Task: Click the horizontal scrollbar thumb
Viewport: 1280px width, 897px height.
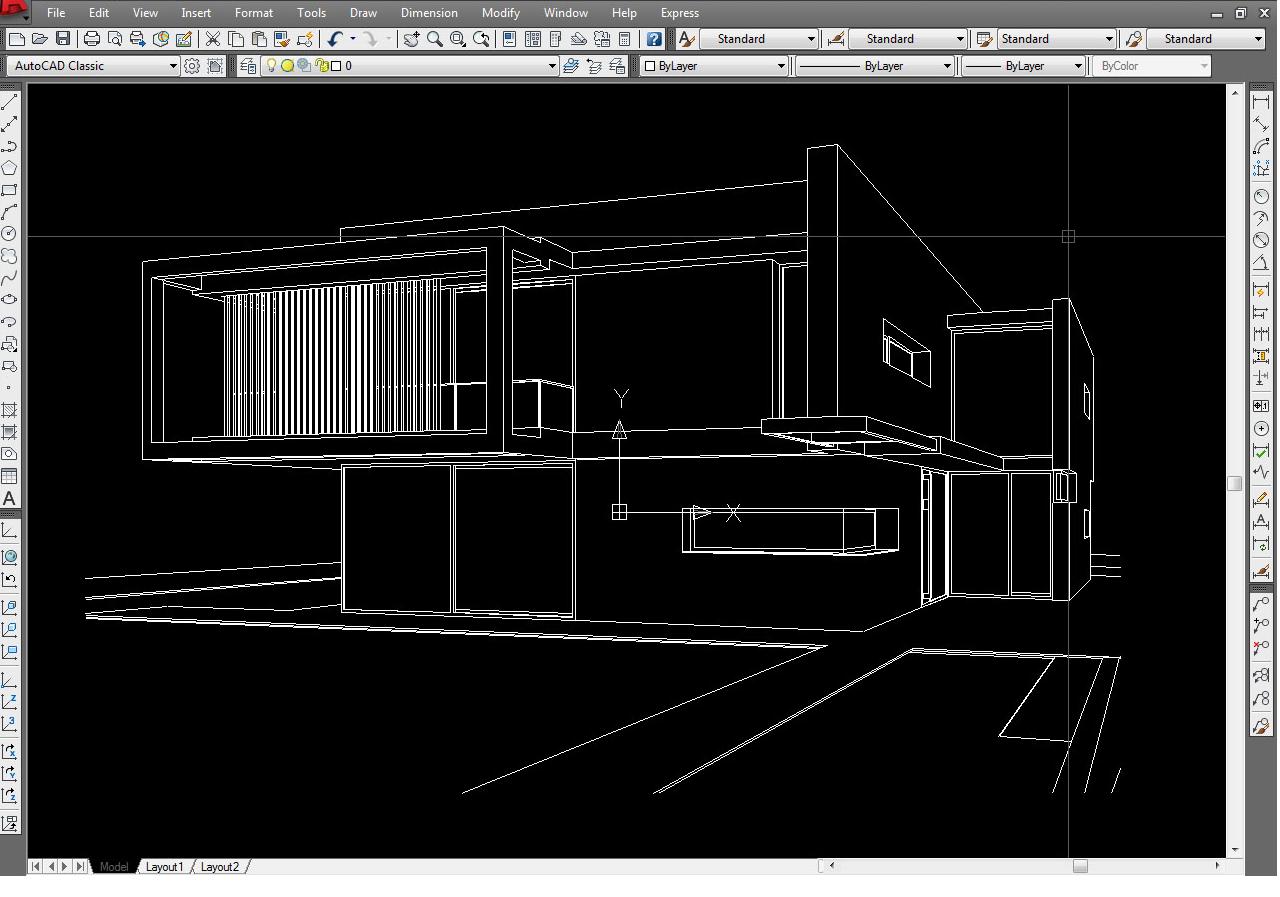Action: pos(1080,866)
